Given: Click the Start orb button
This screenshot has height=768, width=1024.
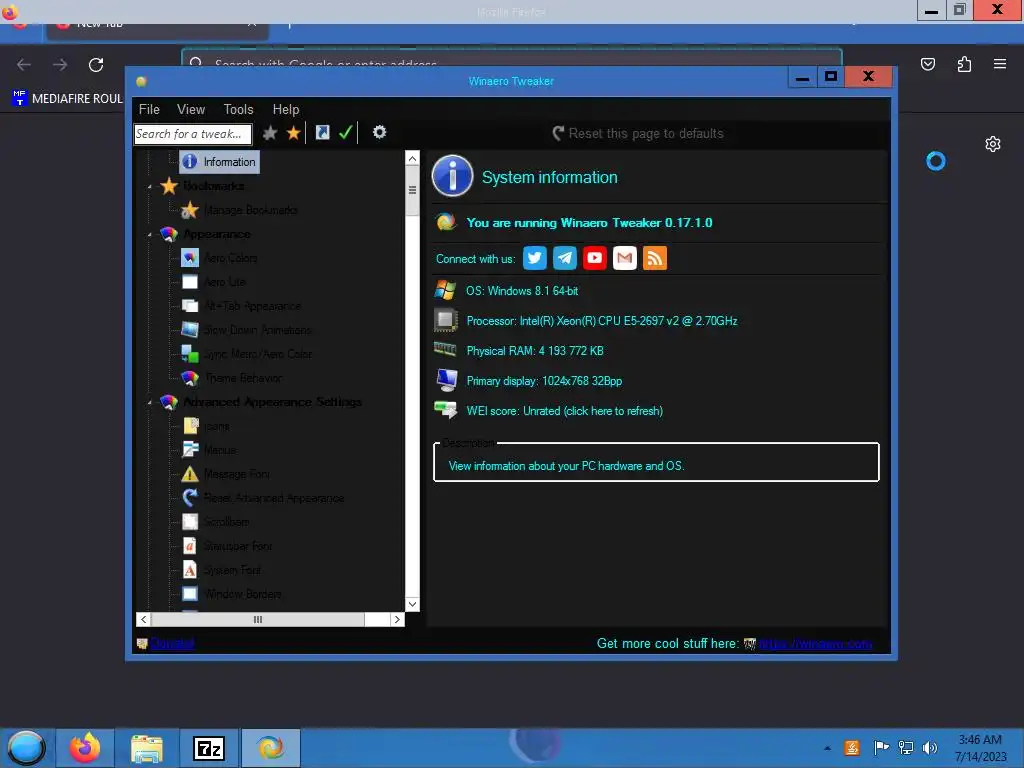Looking at the screenshot, I should click(x=26, y=748).
